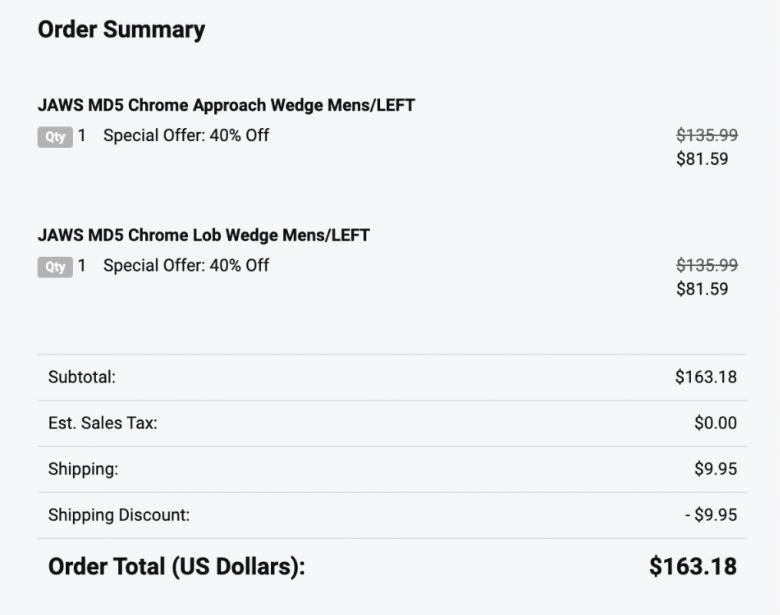Click Approach Wedge Special Offer 40% Off text
Viewport: 780px width, 615px height.
point(186,135)
